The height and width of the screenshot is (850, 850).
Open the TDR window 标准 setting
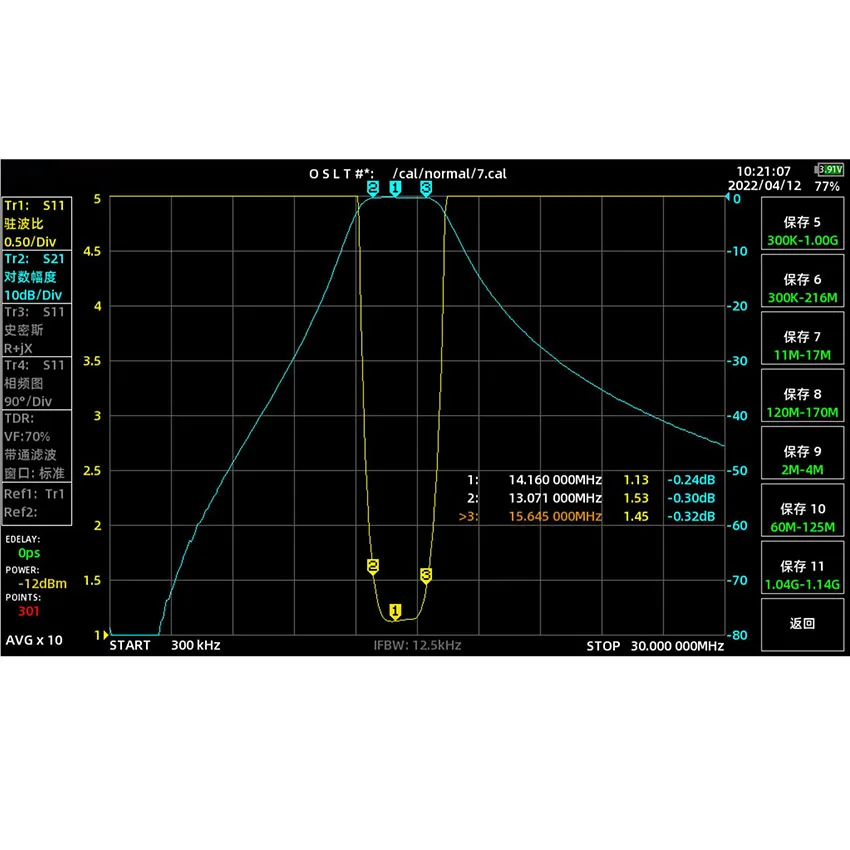35,473
